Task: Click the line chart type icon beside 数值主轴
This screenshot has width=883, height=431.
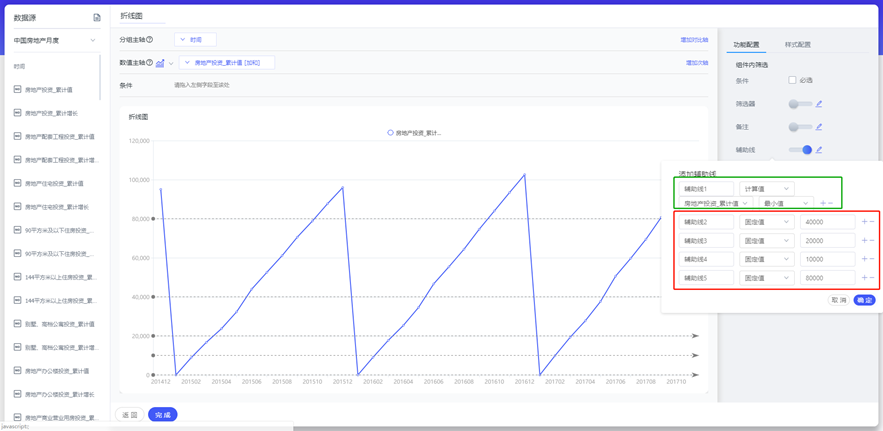Action: 160,63
